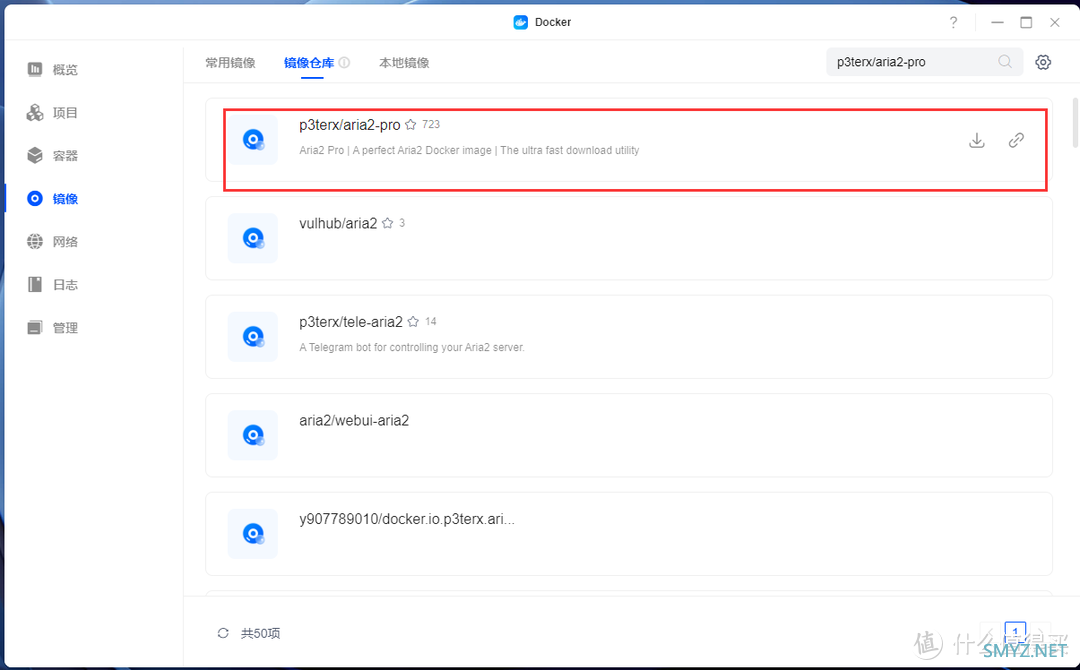Select the p3terx/tele-aria2 title

click(x=351, y=322)
